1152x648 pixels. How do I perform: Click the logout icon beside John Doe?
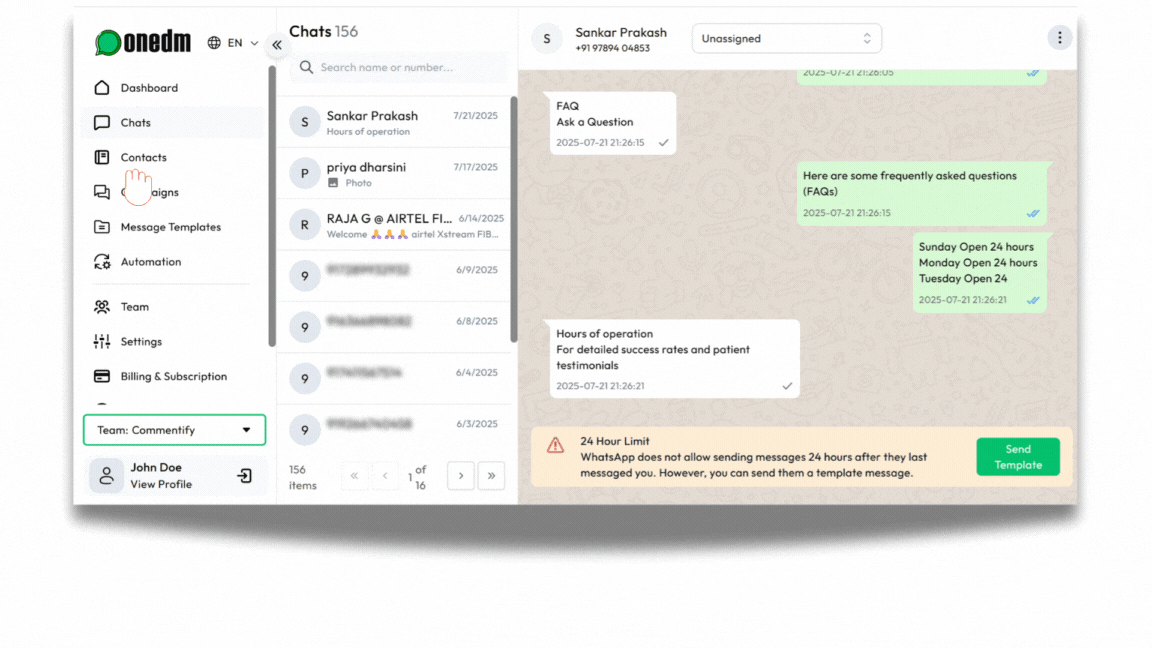(x=245, y=476)
